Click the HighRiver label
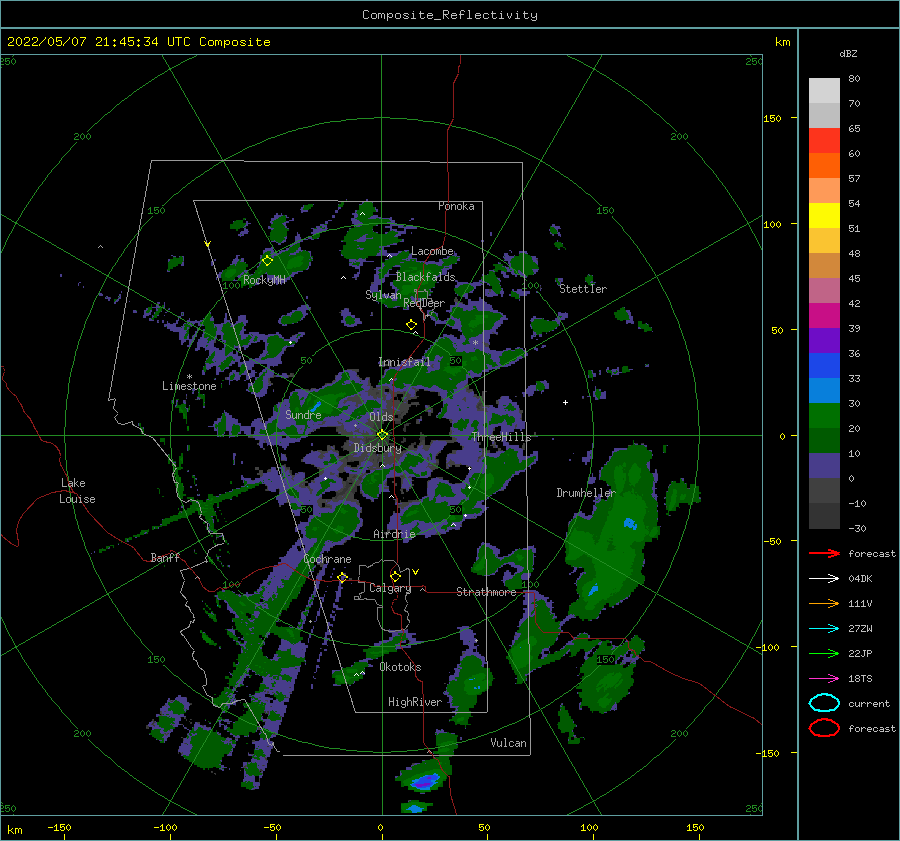This screenshot has width=900, height=841. (x=414, y=702)
